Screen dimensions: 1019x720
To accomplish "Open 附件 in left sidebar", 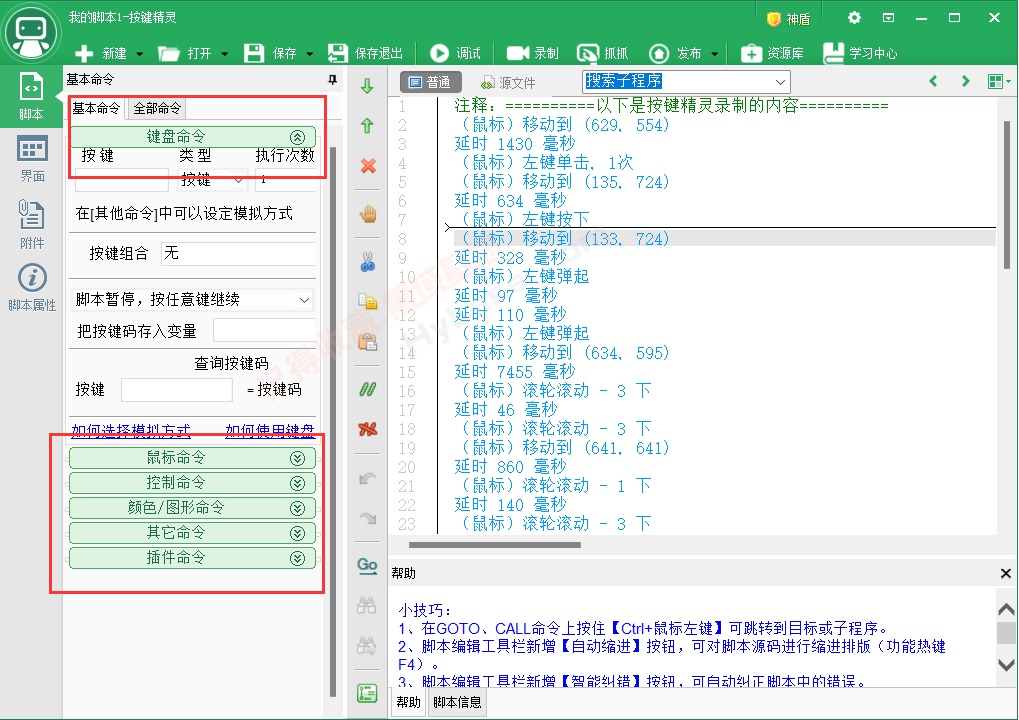I will coord(32,225).
